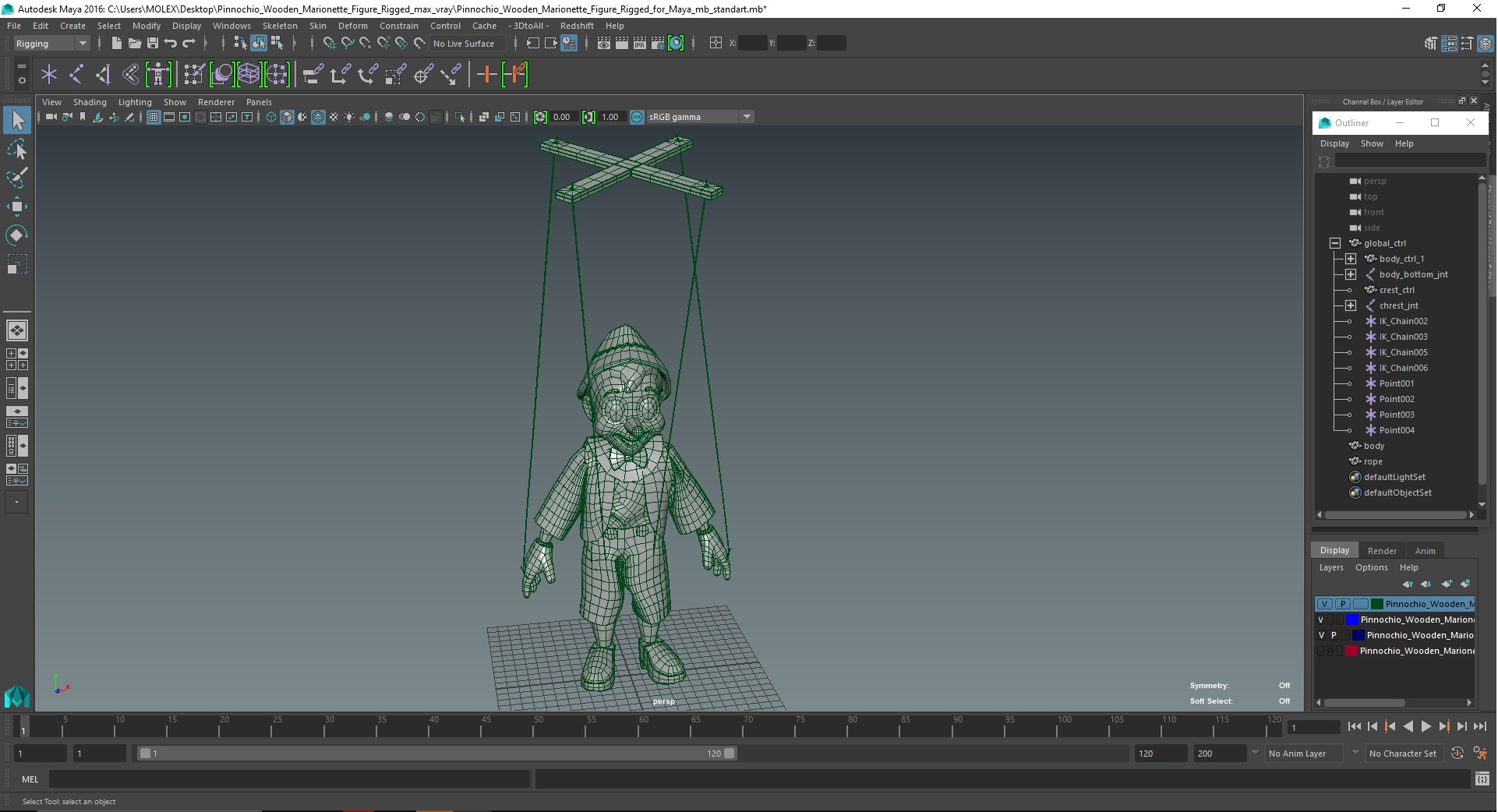Viewport: 1498px width, 812px height.
Task: Click the orange Set Key shelf icon
Action: coord(487,75)
